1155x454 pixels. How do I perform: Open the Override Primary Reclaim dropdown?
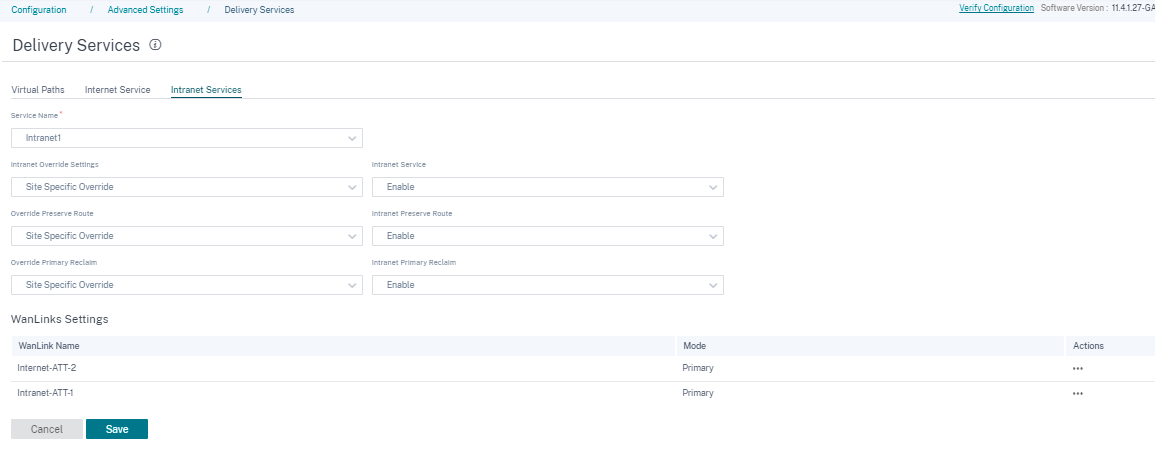187,284
